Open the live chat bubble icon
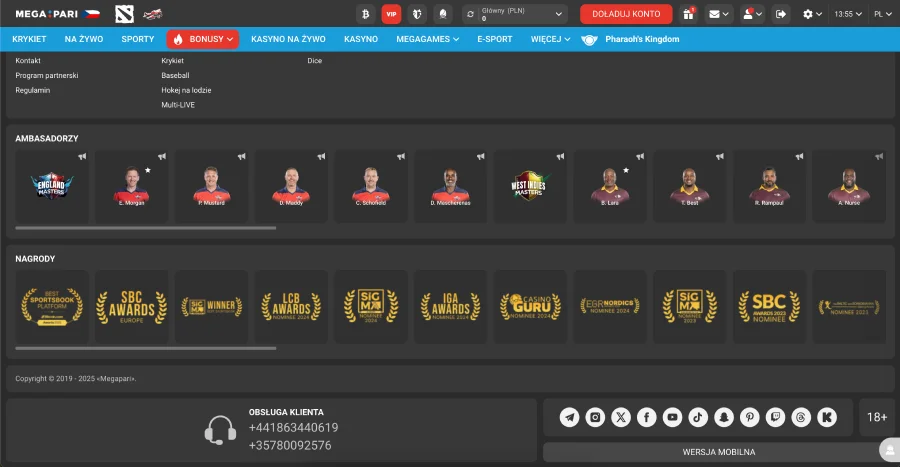 (890, 450)
